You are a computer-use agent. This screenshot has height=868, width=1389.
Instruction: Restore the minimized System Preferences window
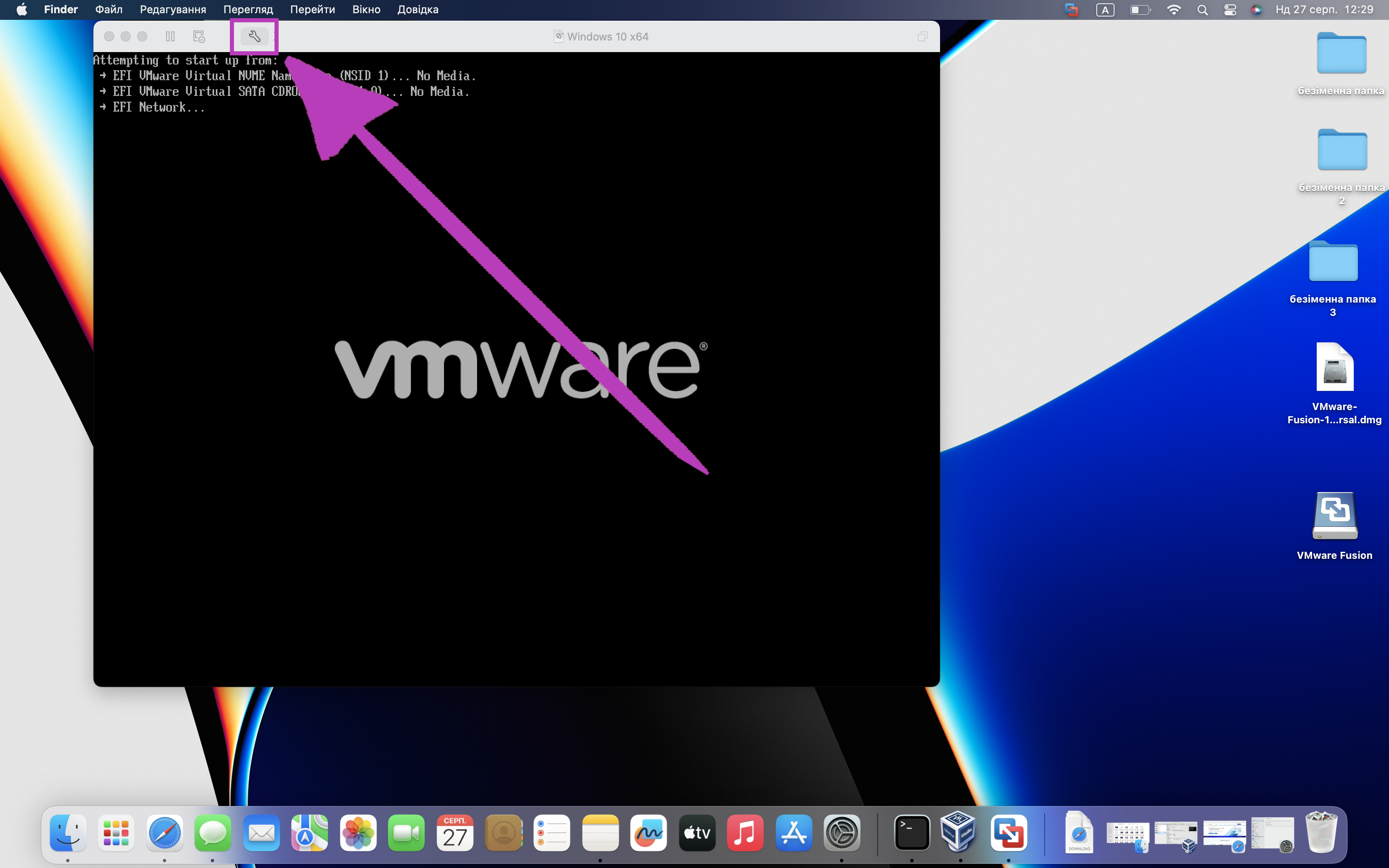tap(1272, 835)
